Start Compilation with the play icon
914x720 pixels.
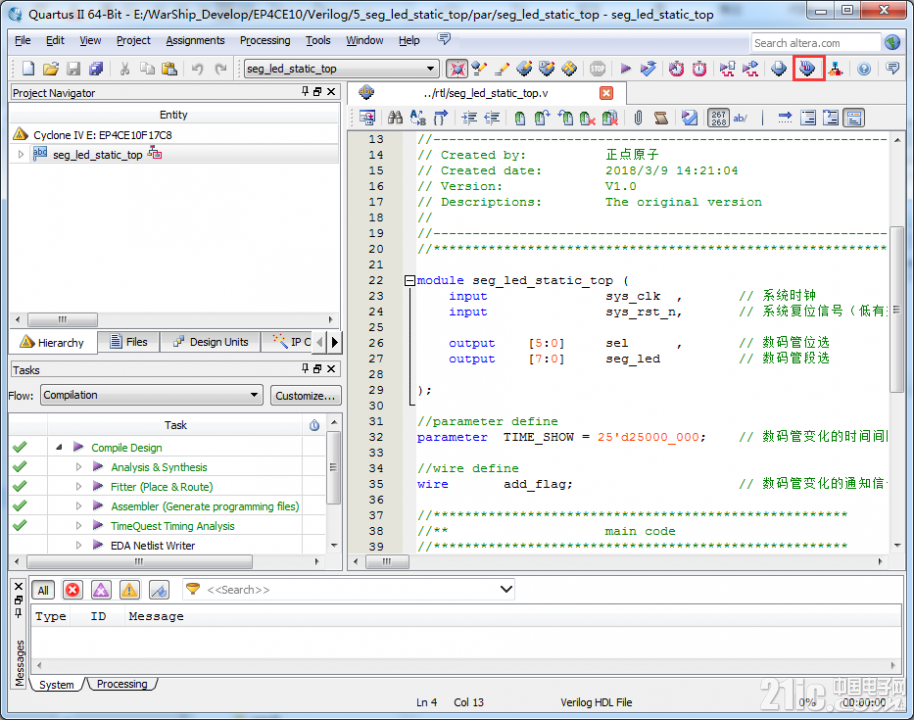[x=625, y=69]
